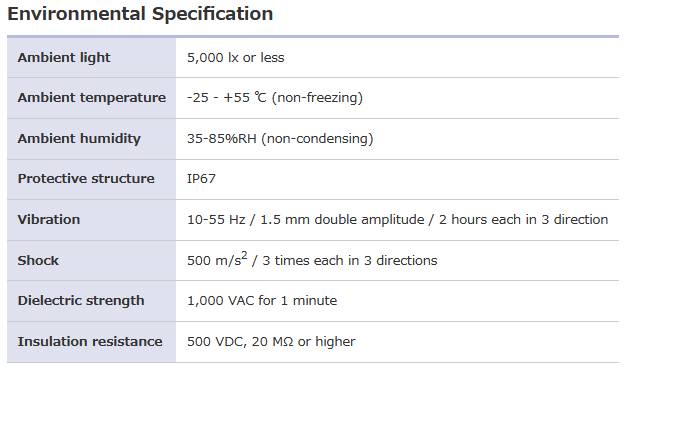The image size is (700, 425).
Task: Click the IP67 rating value
Action: (x=201, y=179)
